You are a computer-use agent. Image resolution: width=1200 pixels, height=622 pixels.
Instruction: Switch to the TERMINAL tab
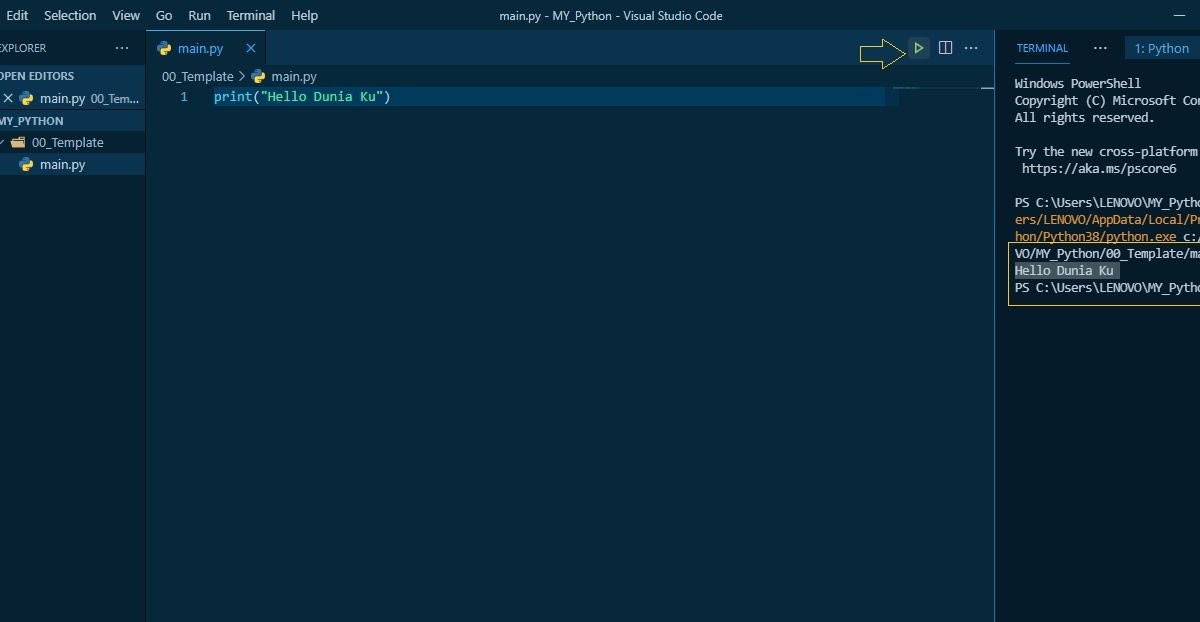coord(1042,47)
